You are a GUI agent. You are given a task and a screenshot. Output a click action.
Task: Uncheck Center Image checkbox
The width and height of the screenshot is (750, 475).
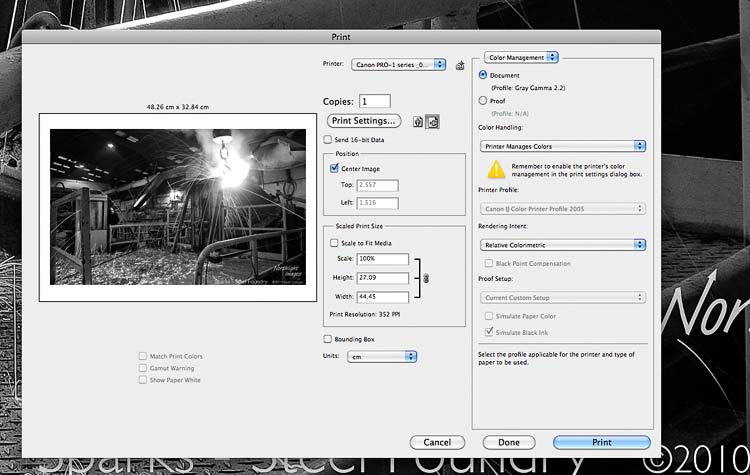click(334, 168)
